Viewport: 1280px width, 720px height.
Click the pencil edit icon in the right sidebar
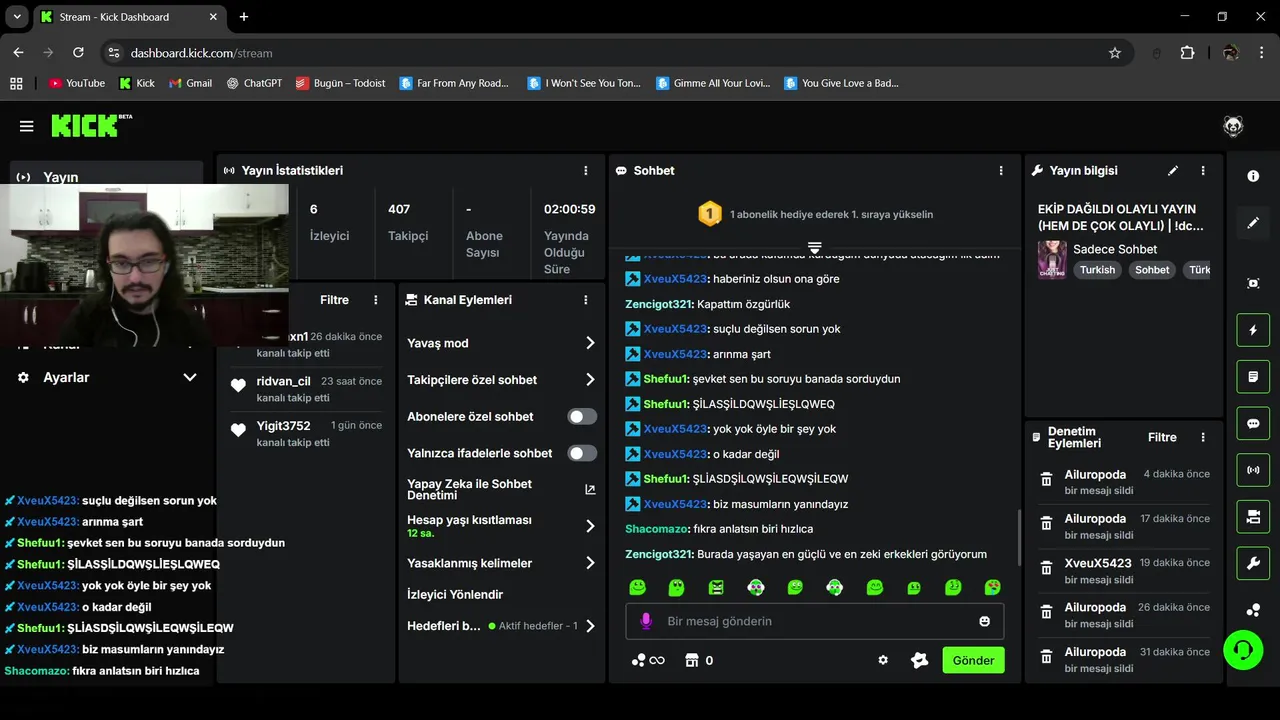1253,223
